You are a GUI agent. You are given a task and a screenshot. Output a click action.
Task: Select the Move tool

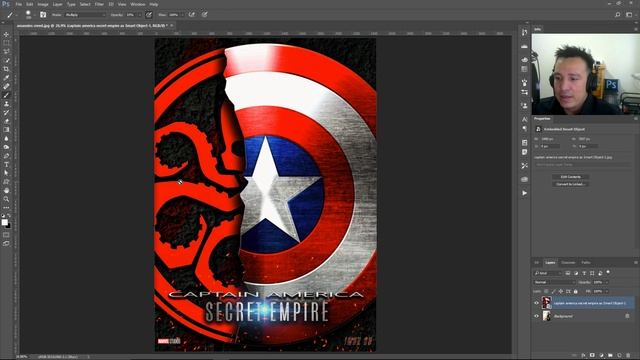click(x=6, y=34)
